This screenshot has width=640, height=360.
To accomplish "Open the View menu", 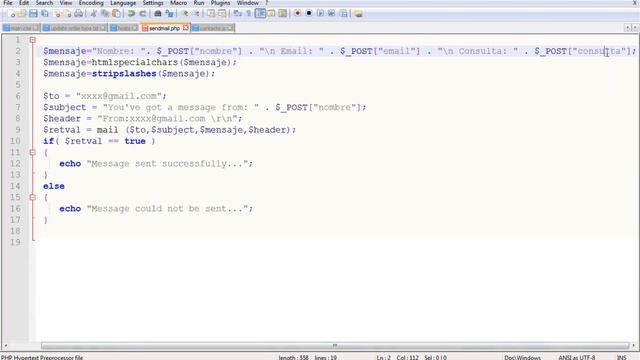I will coord(66,3).
